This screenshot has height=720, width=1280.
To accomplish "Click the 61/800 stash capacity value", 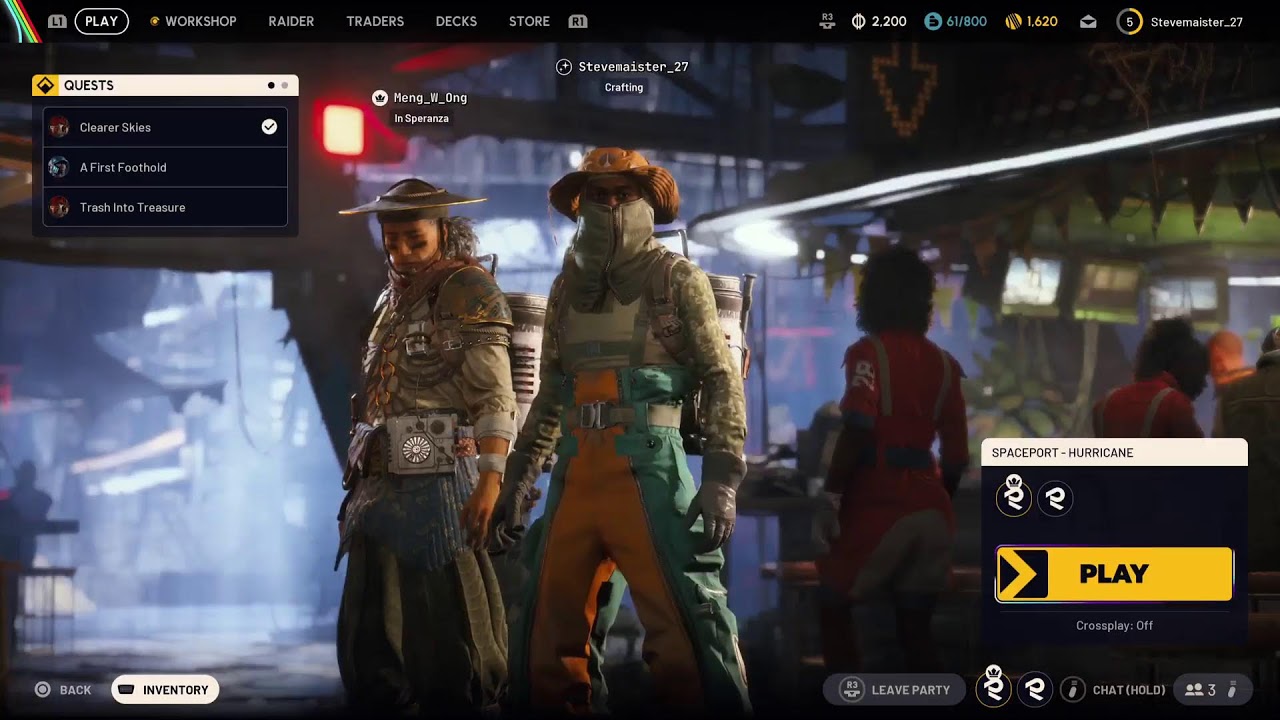I will click(x=966, y=21).
